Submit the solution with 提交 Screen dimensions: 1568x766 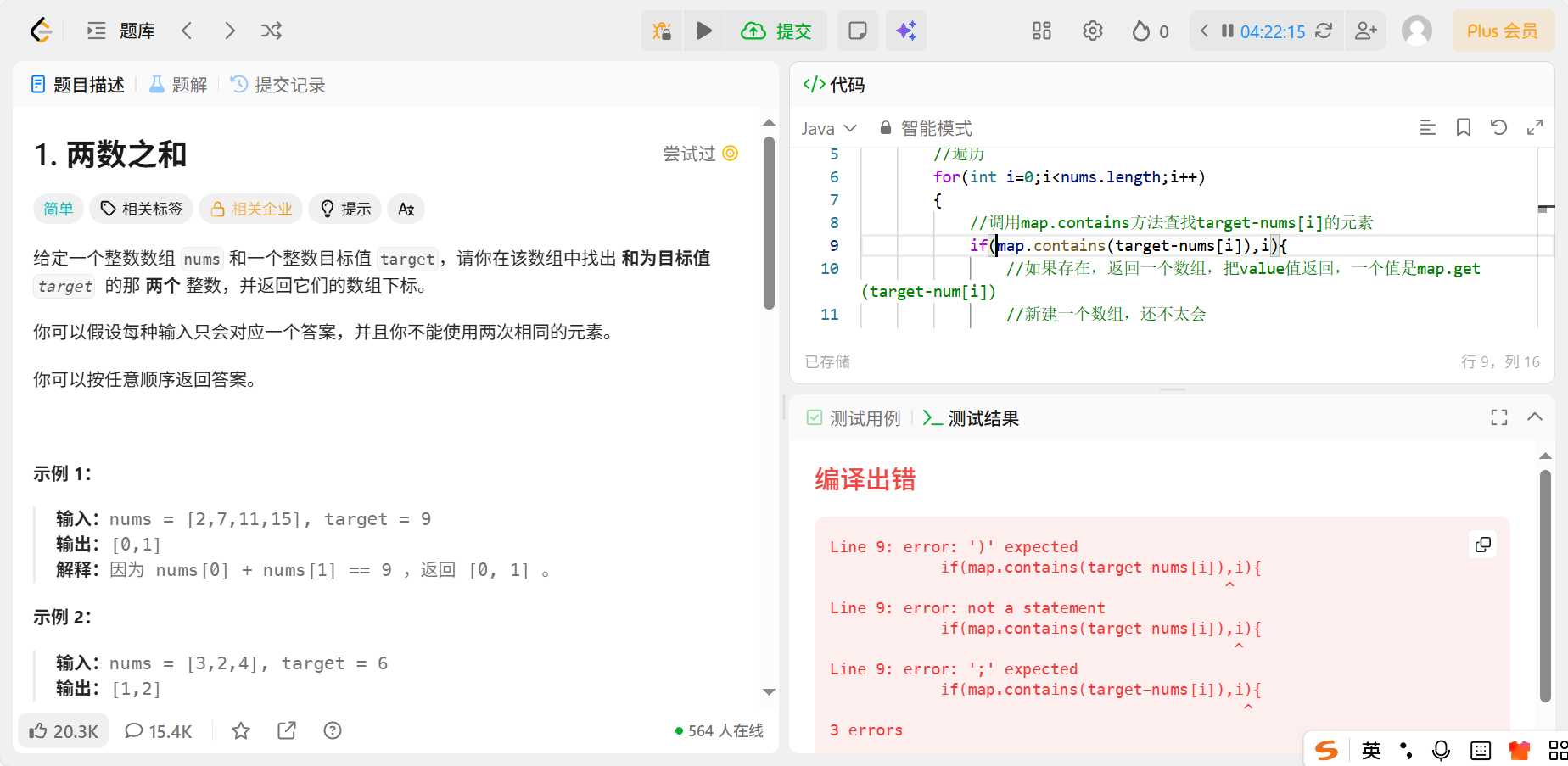coord(776,31)
